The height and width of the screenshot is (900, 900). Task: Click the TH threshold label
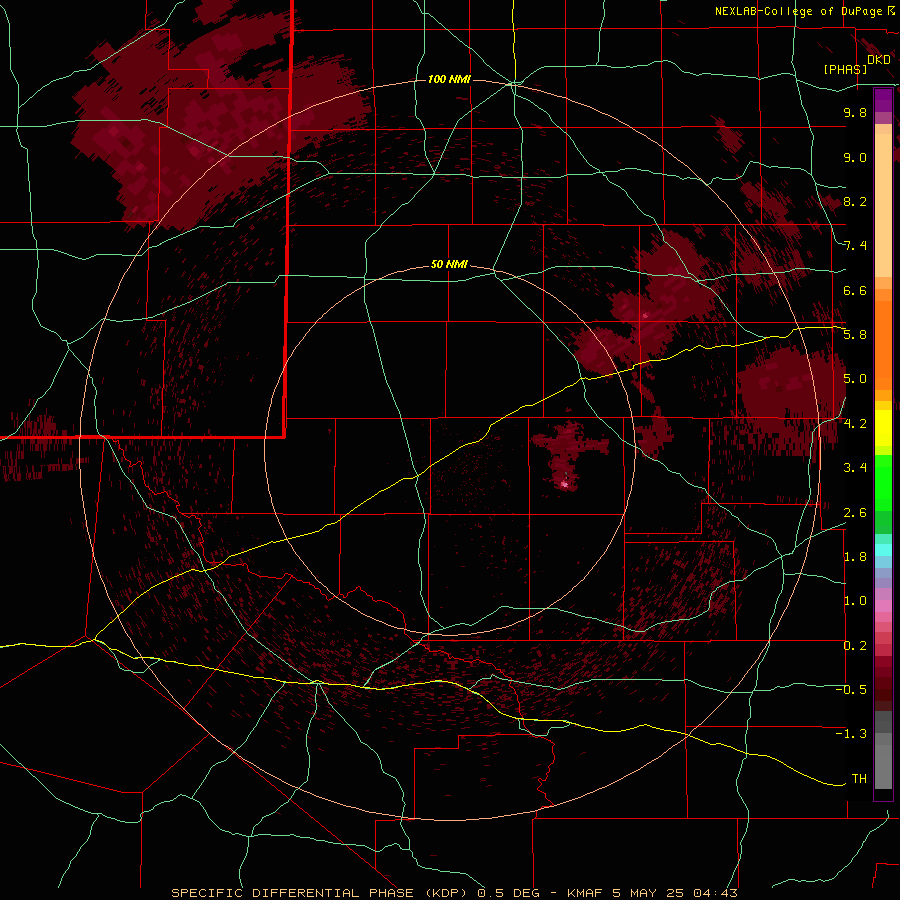point(859,779)
